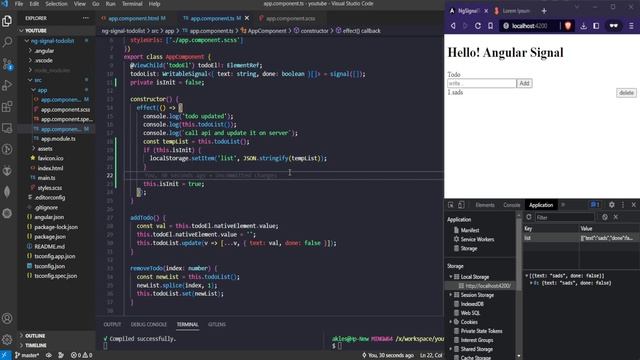The image size is (640, 360).
Task: Click the DevTools storage refresh icon
Action: [x=529, y=217]
